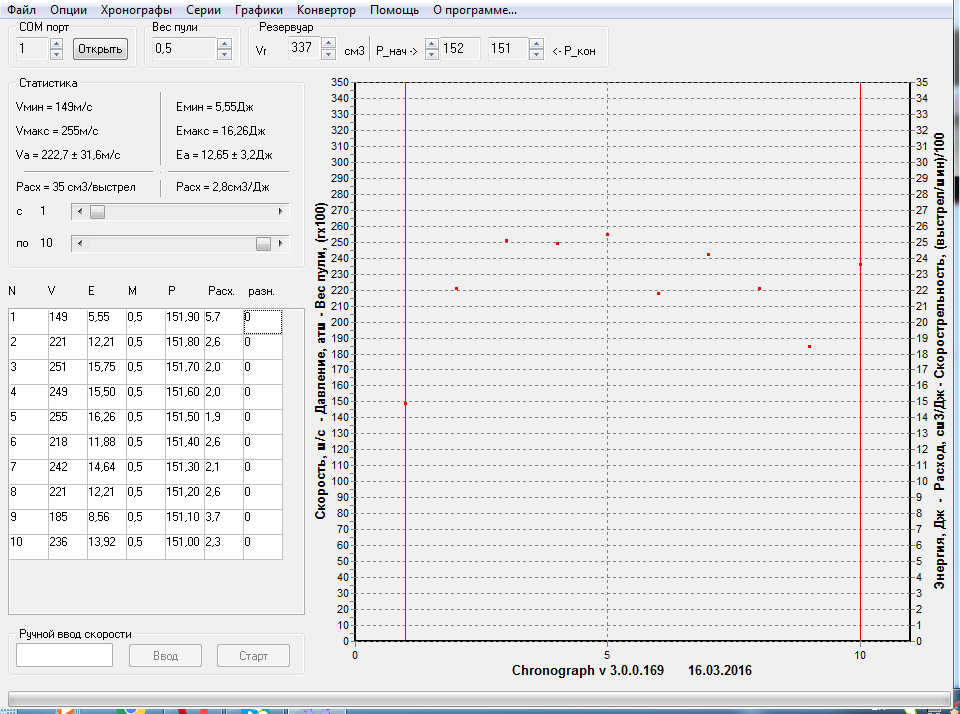Click left arrow of the 'по' range slider
The width and height of the screenshot is (960, 714).
[x=80, y=244]
